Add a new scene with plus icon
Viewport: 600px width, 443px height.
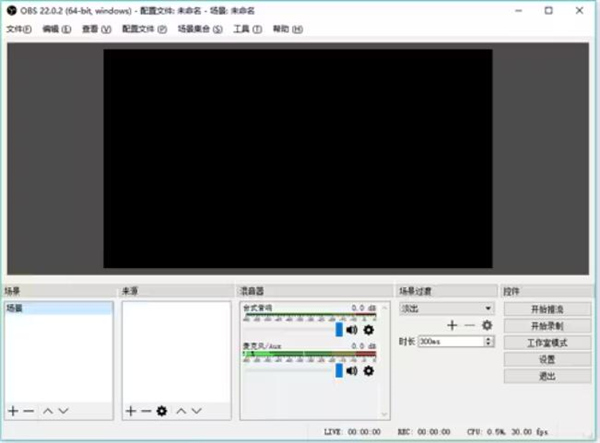point(13,411)
